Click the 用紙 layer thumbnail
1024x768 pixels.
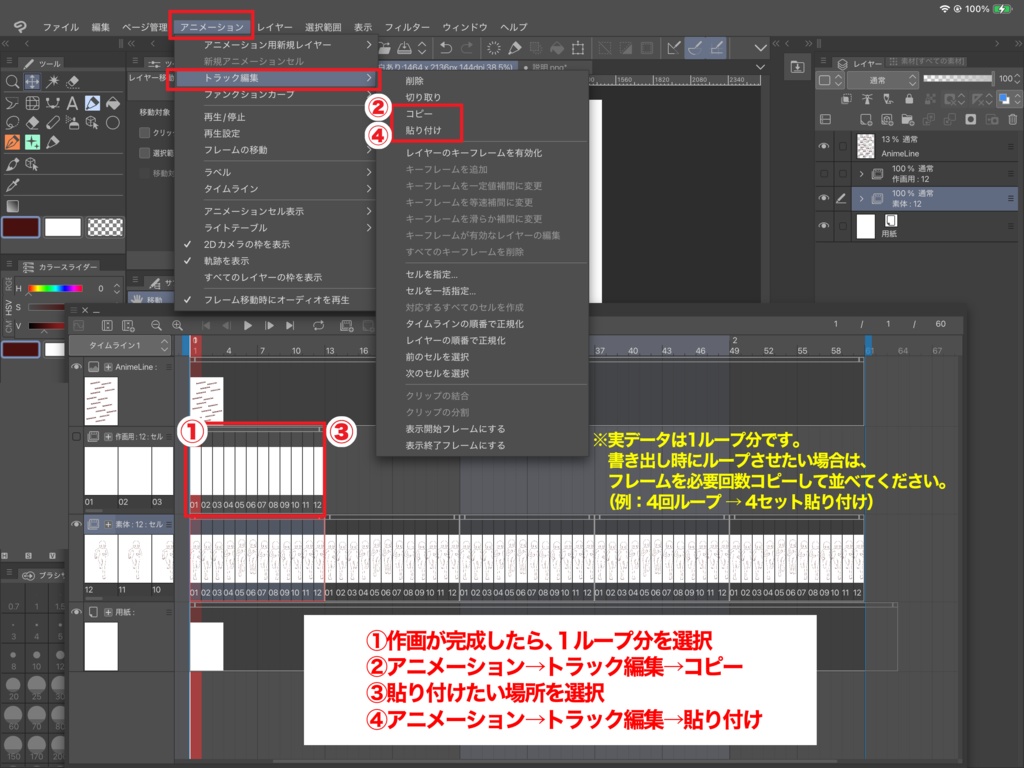866,225
